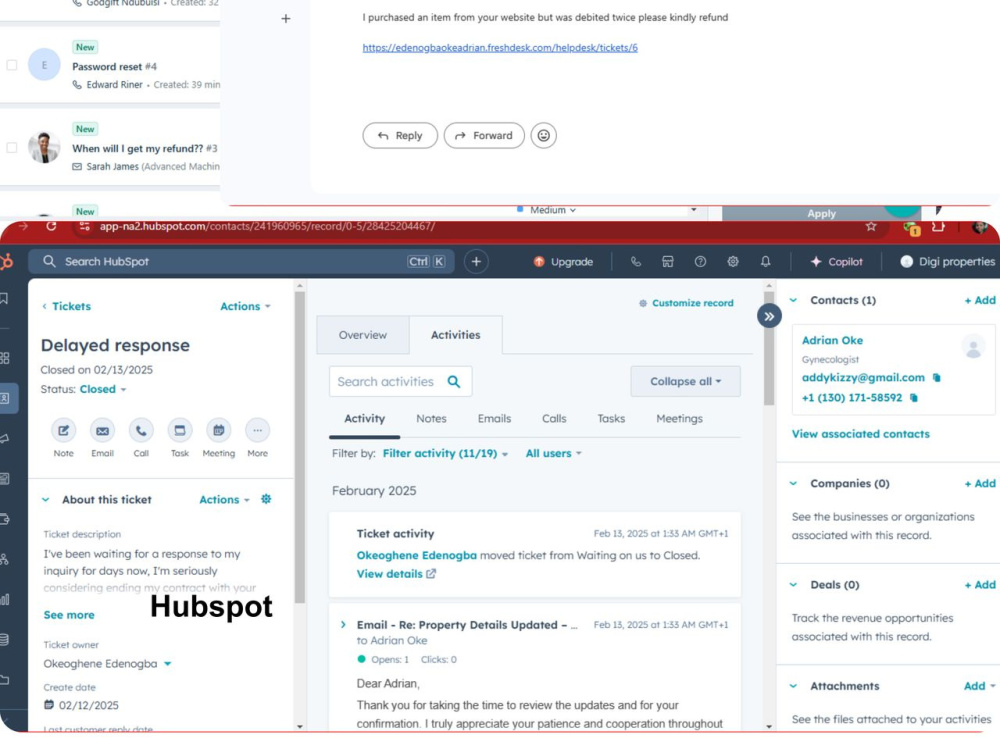Click the Note icon in ticket actions
Image resolution: width=1000 pixels, height=749 pixels.
(x=64, y=431)
